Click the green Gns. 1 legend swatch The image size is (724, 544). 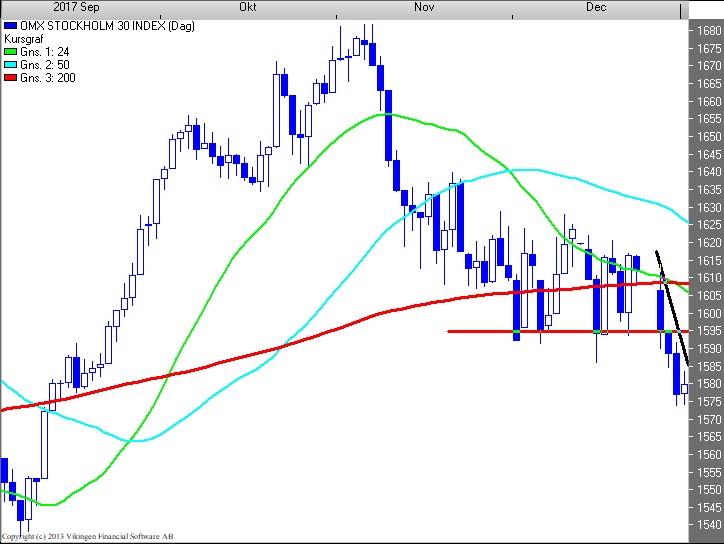(x=11, y=51)
